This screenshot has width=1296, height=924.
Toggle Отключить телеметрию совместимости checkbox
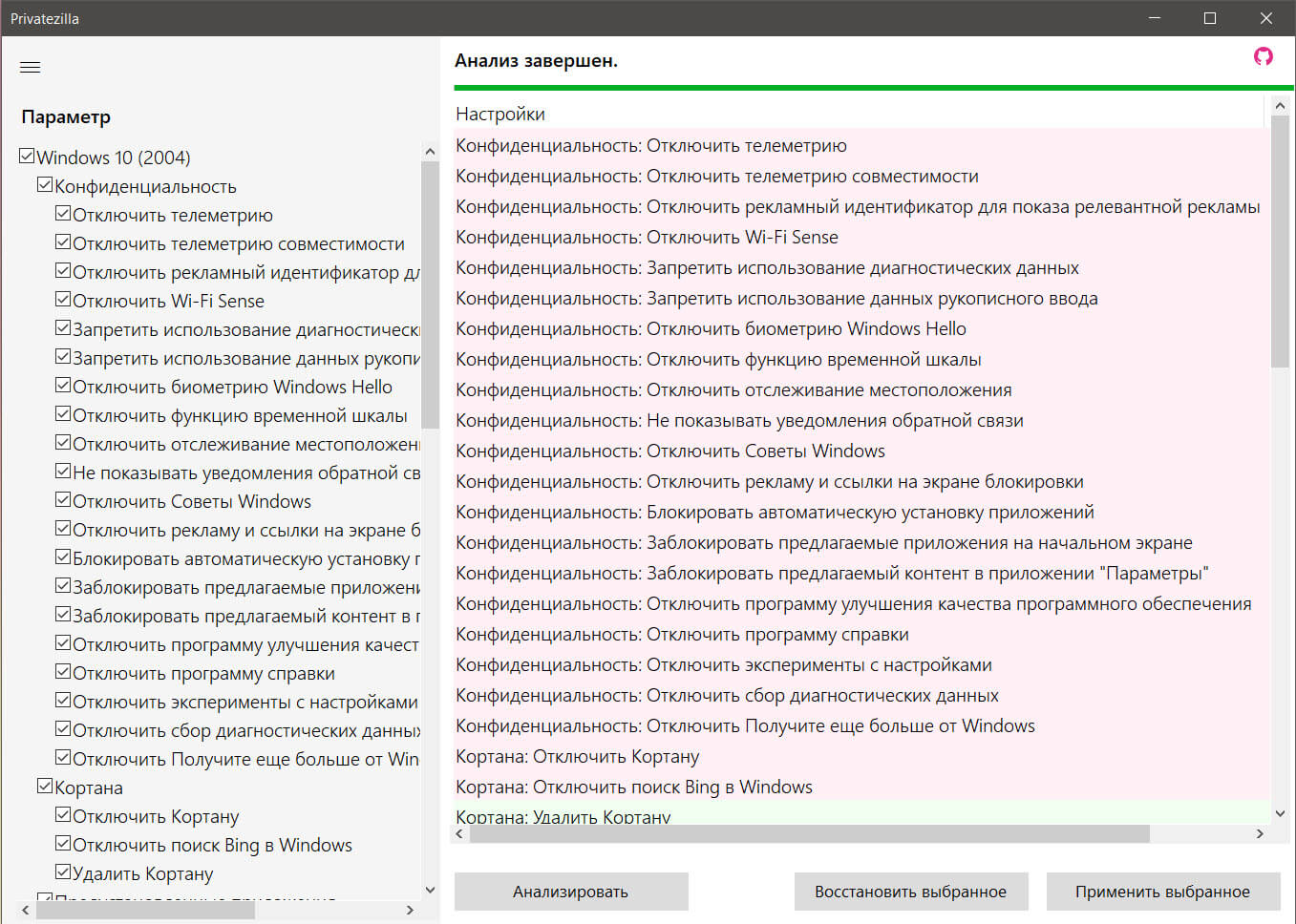click(63, 242)
